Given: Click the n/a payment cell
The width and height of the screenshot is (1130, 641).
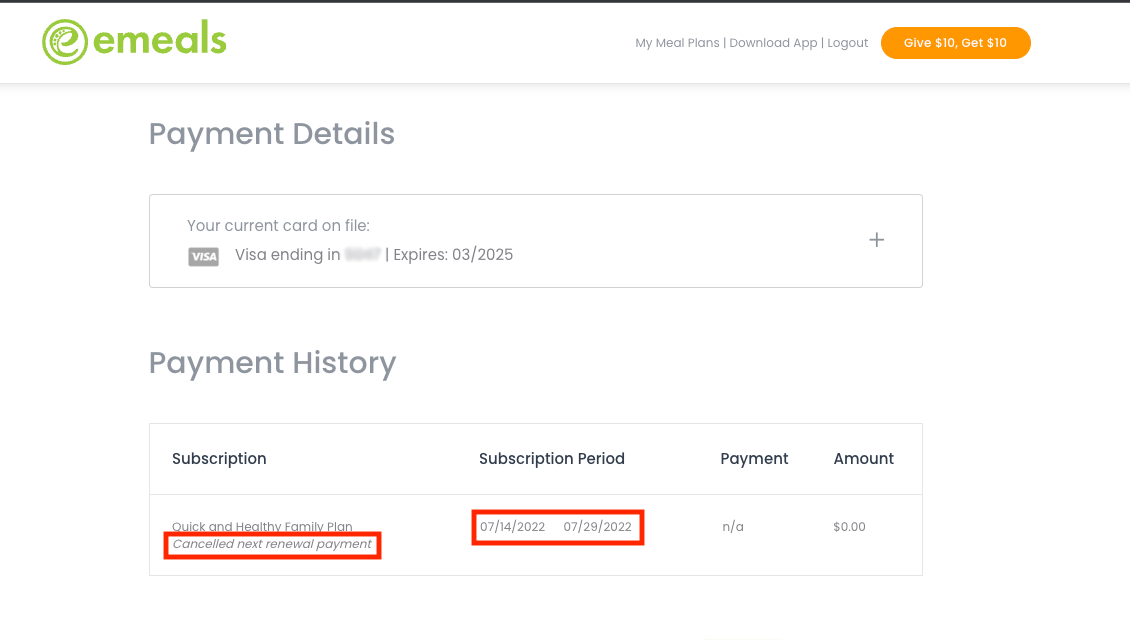Looking at the screenshot, I should [733, 527].
